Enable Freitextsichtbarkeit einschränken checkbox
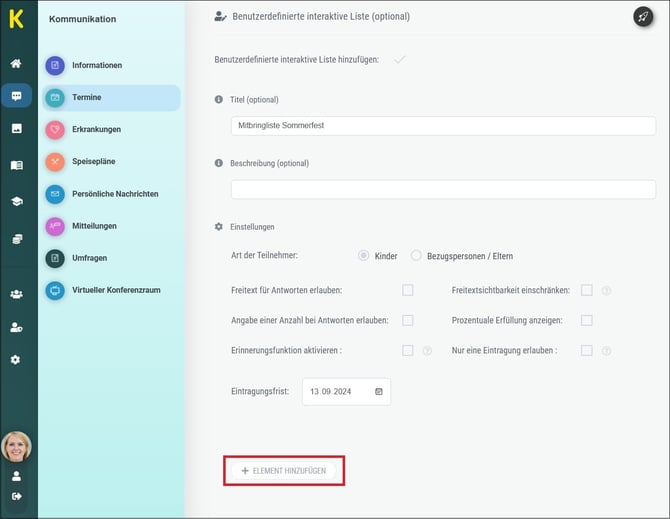The height and width of the screenshot is (519, 670). (586, 290)
